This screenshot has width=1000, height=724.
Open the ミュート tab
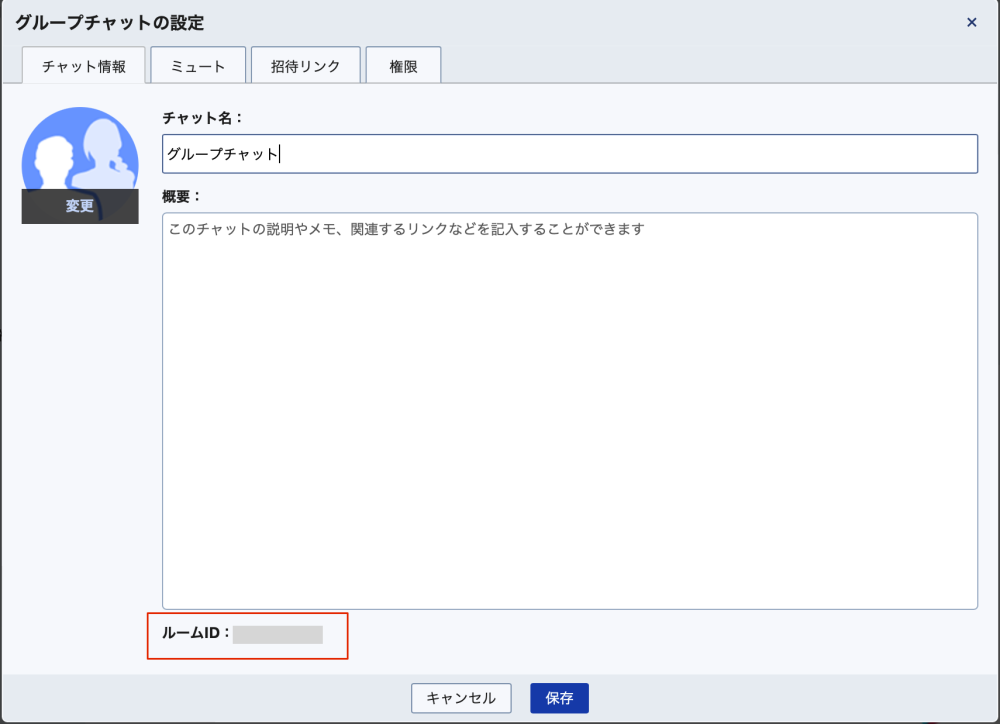(x=198, y=66)
